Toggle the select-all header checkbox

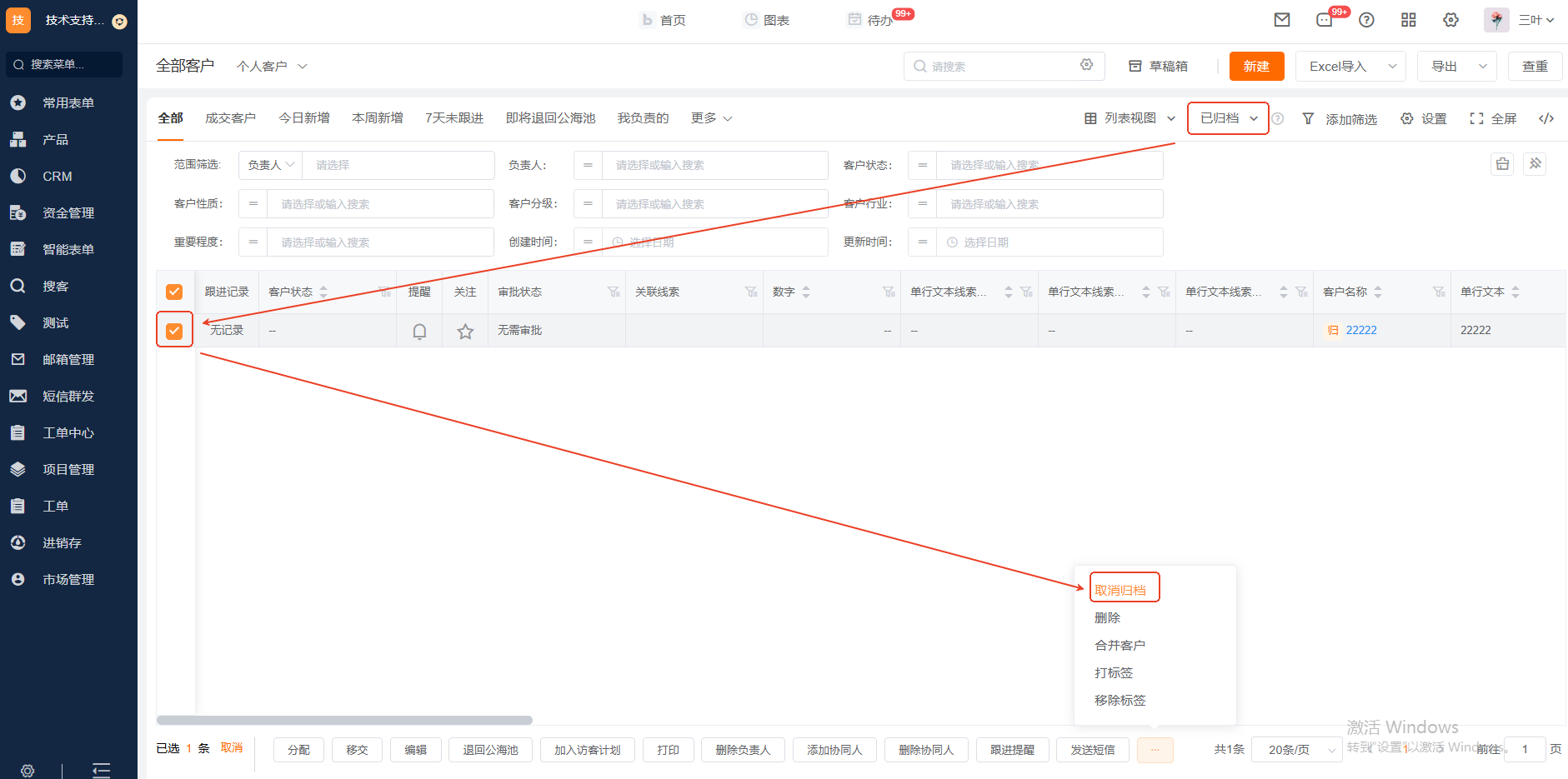pos(174,292)
